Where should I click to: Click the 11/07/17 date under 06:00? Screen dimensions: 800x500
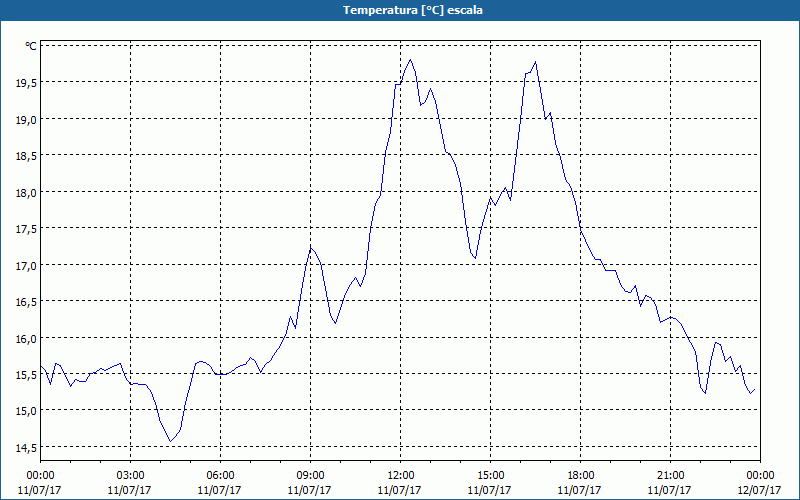coord(220,490)
